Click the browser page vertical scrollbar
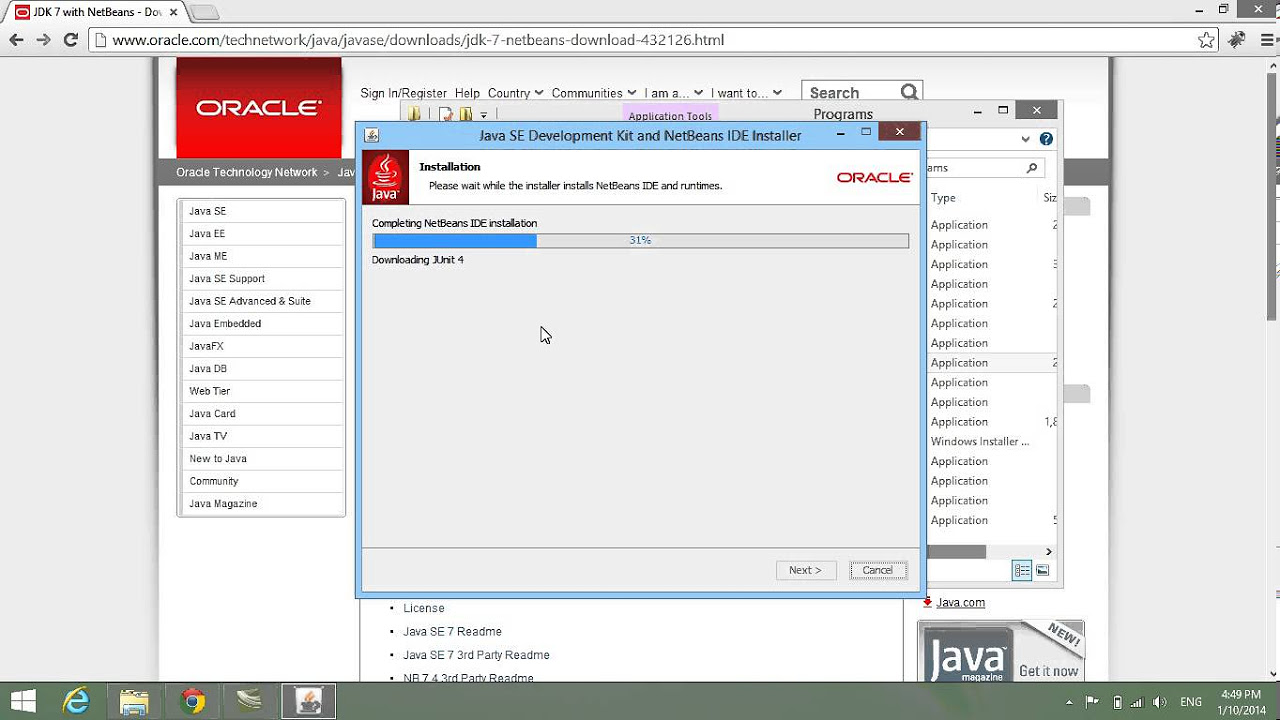 1272,196
